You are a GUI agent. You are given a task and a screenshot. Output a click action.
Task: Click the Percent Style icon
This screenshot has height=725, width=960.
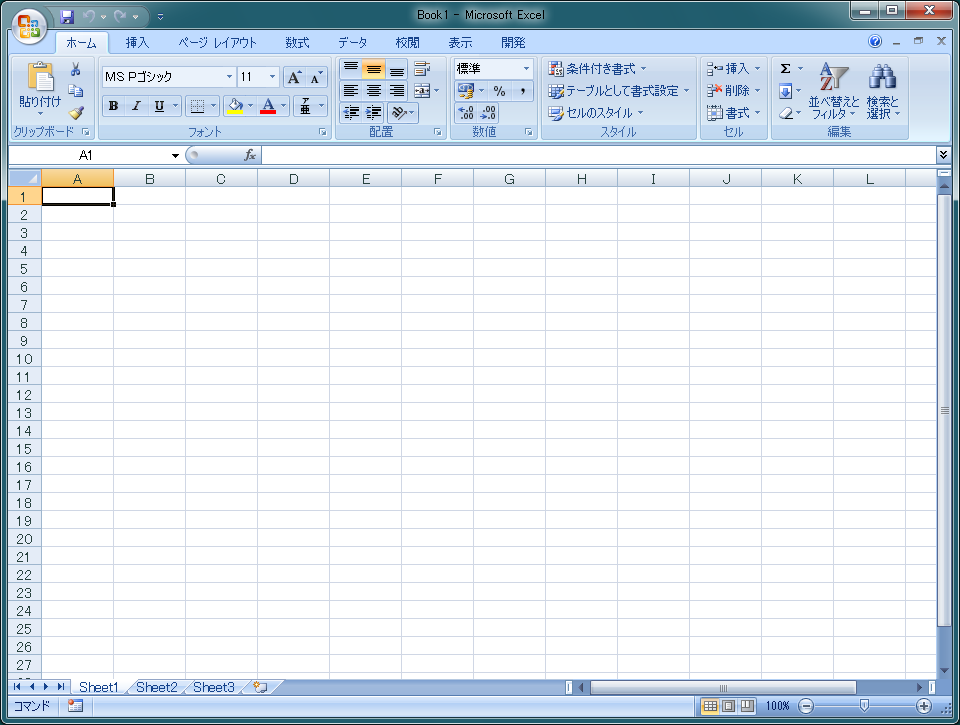[x=499, y=91]
